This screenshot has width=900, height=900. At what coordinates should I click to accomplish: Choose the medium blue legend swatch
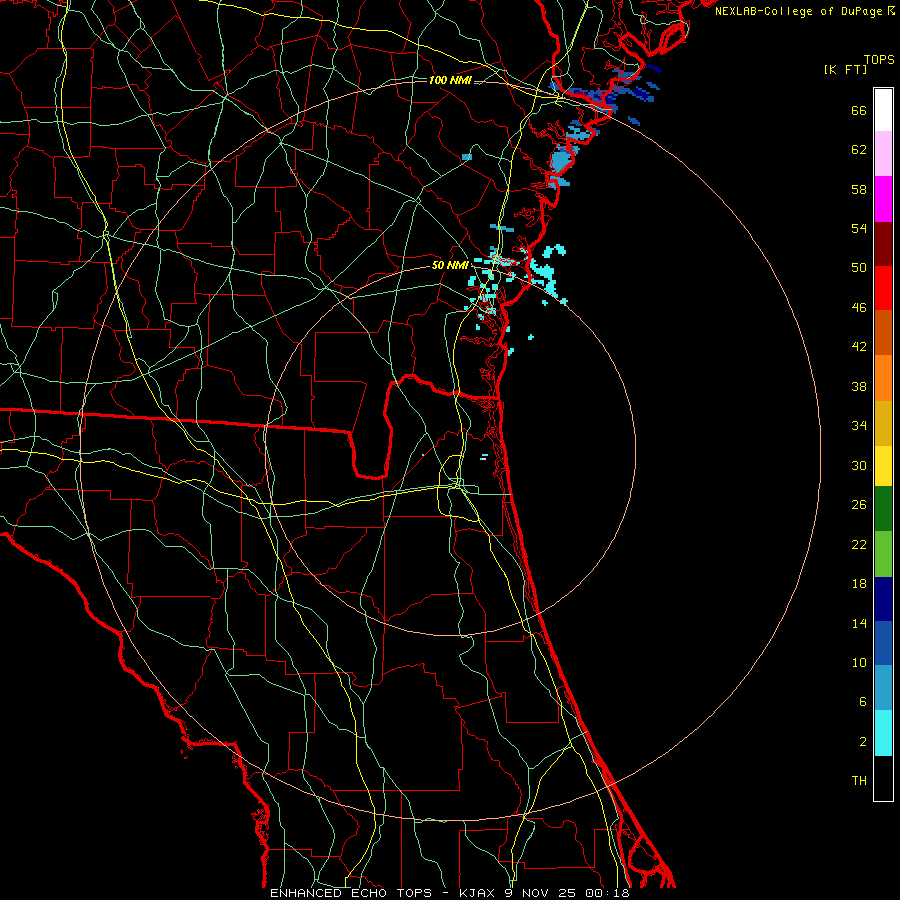pos(883,643)
